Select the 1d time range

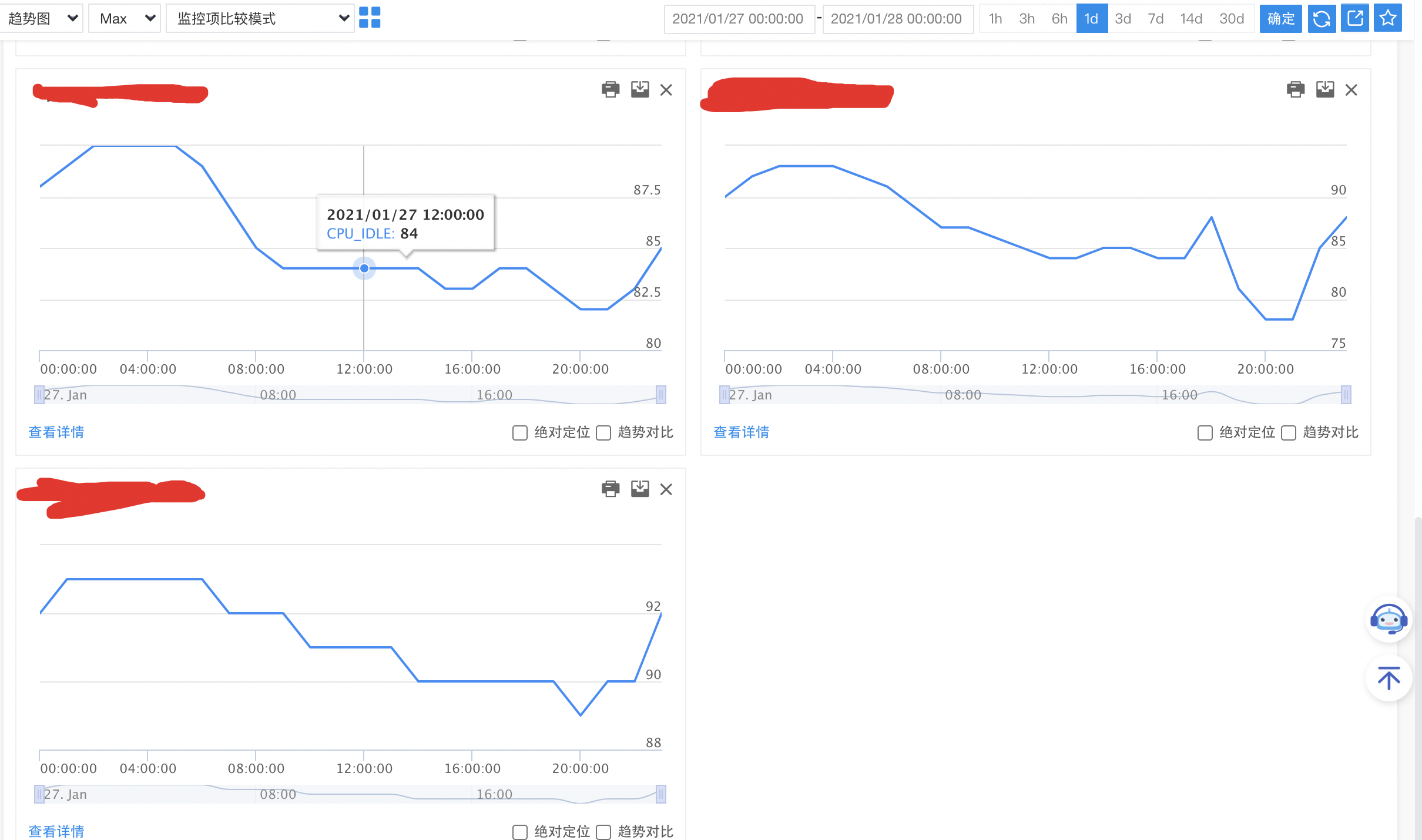(1092, 18)
